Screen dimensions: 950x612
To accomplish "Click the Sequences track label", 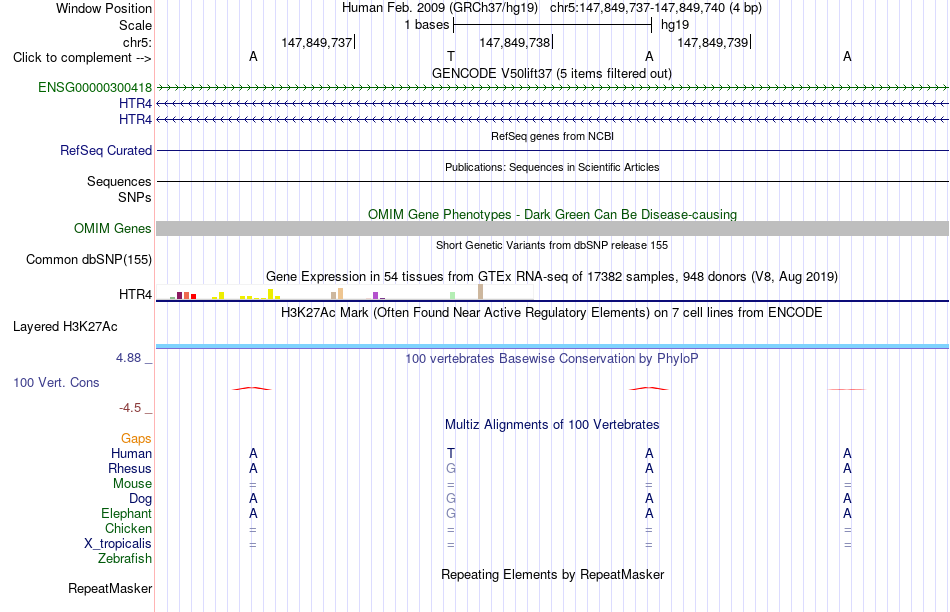I will pos(119,181).
